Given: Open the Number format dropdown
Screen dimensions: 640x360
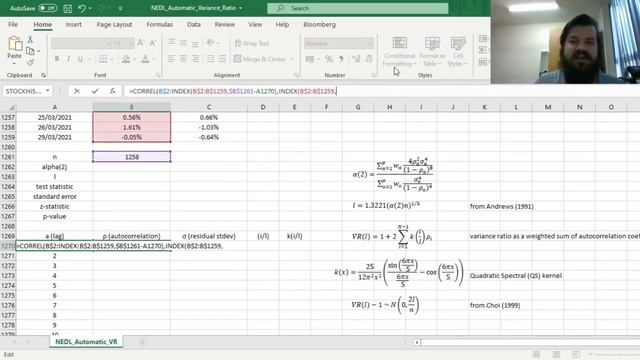Looking at the screenshot, I should pyautogui.click(x=370, y=43).
